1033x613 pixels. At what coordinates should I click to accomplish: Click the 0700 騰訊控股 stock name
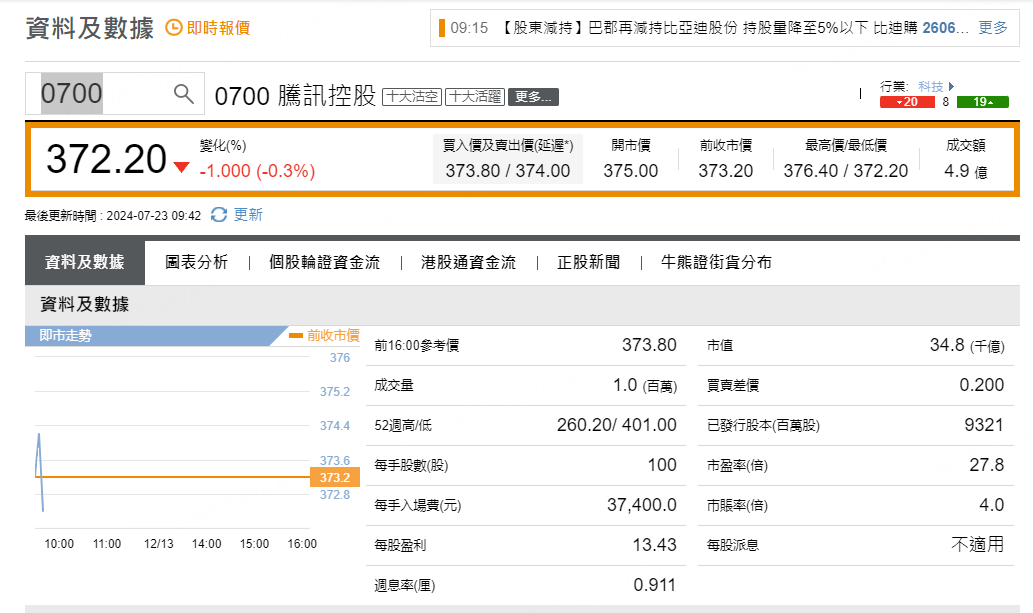click(295, 96)
